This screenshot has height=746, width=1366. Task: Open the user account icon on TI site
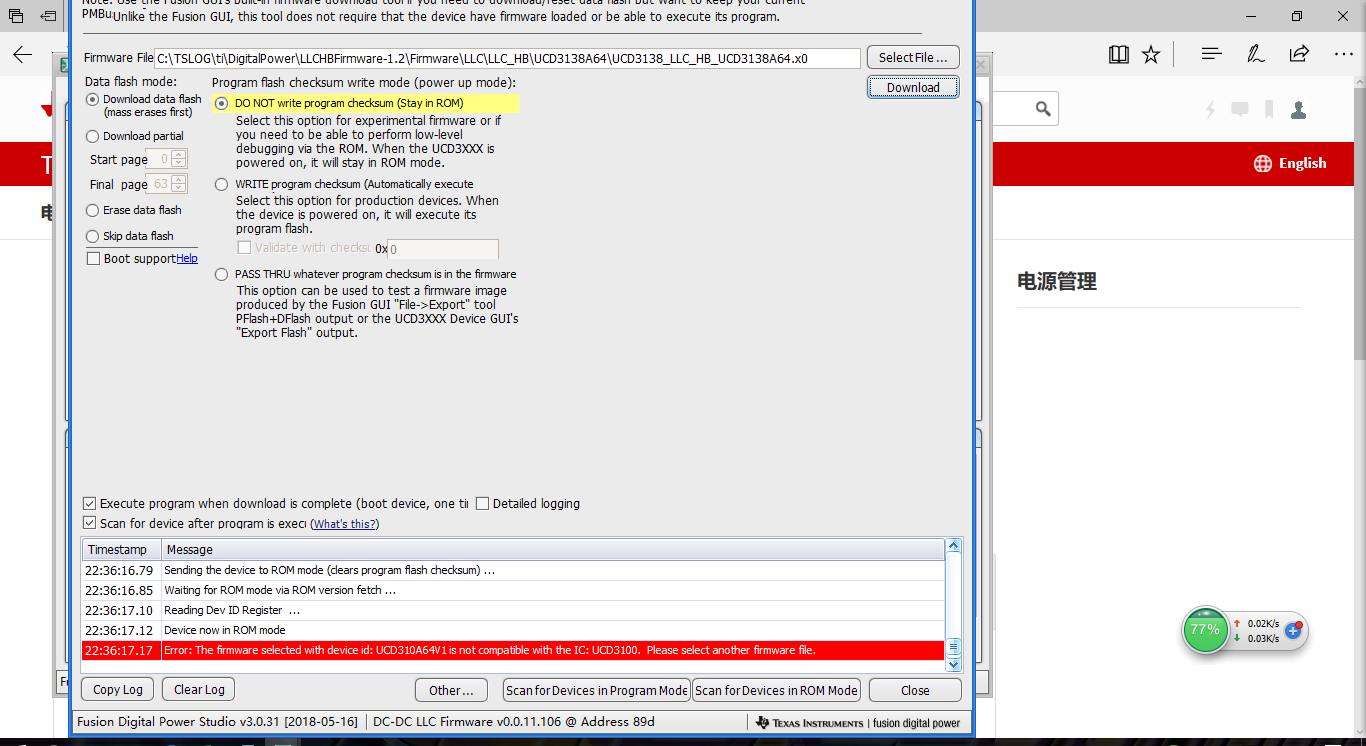tap(1298, 109)
